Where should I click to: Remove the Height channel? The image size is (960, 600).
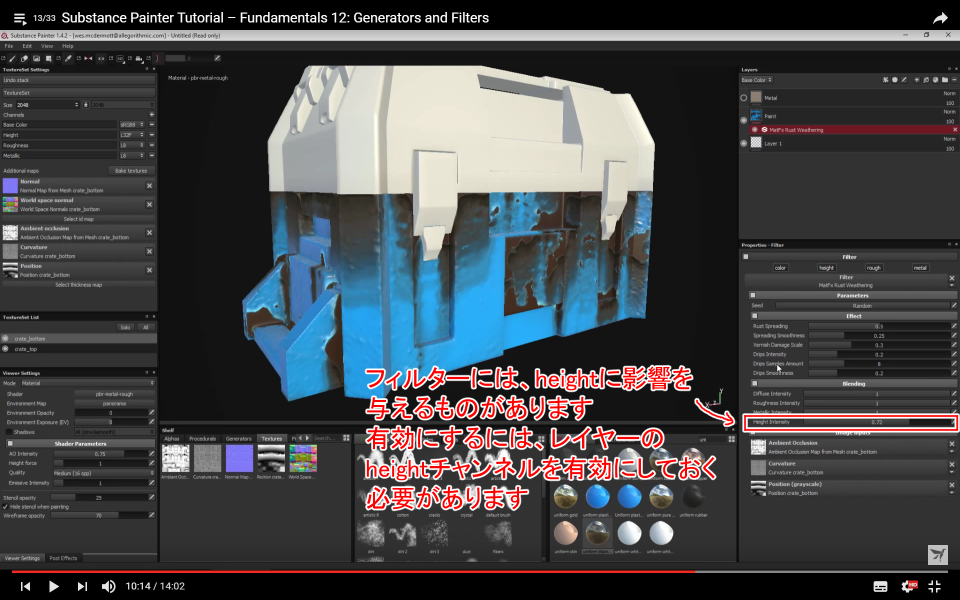[x=152, y=135]
